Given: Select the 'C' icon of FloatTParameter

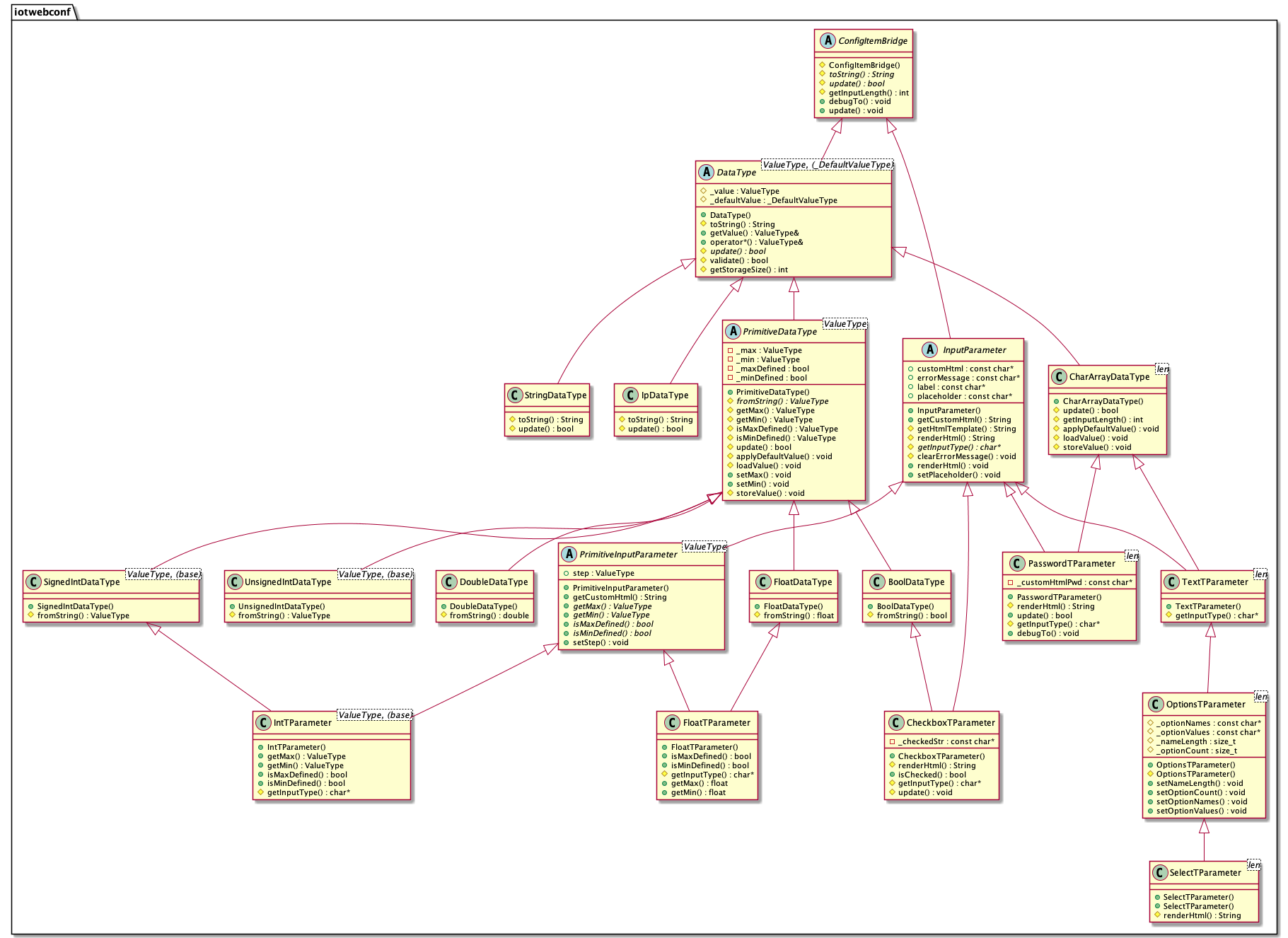Looking at the screenshot, I should tap(672, 722).
